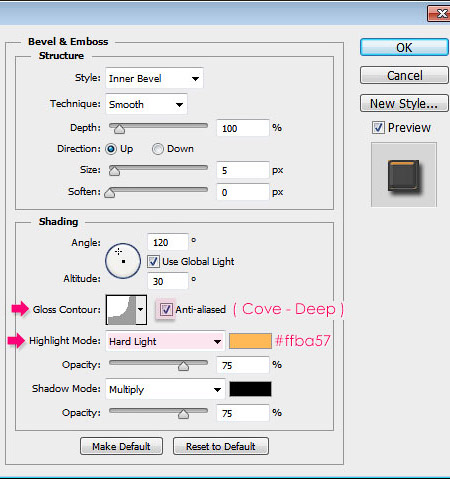
Task: Click the Soften field showing 0
Action: 243,192
